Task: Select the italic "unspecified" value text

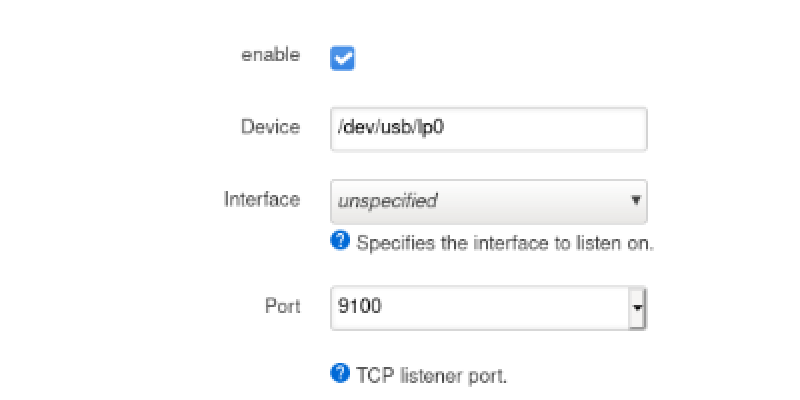Action: [x=387, y=201]
